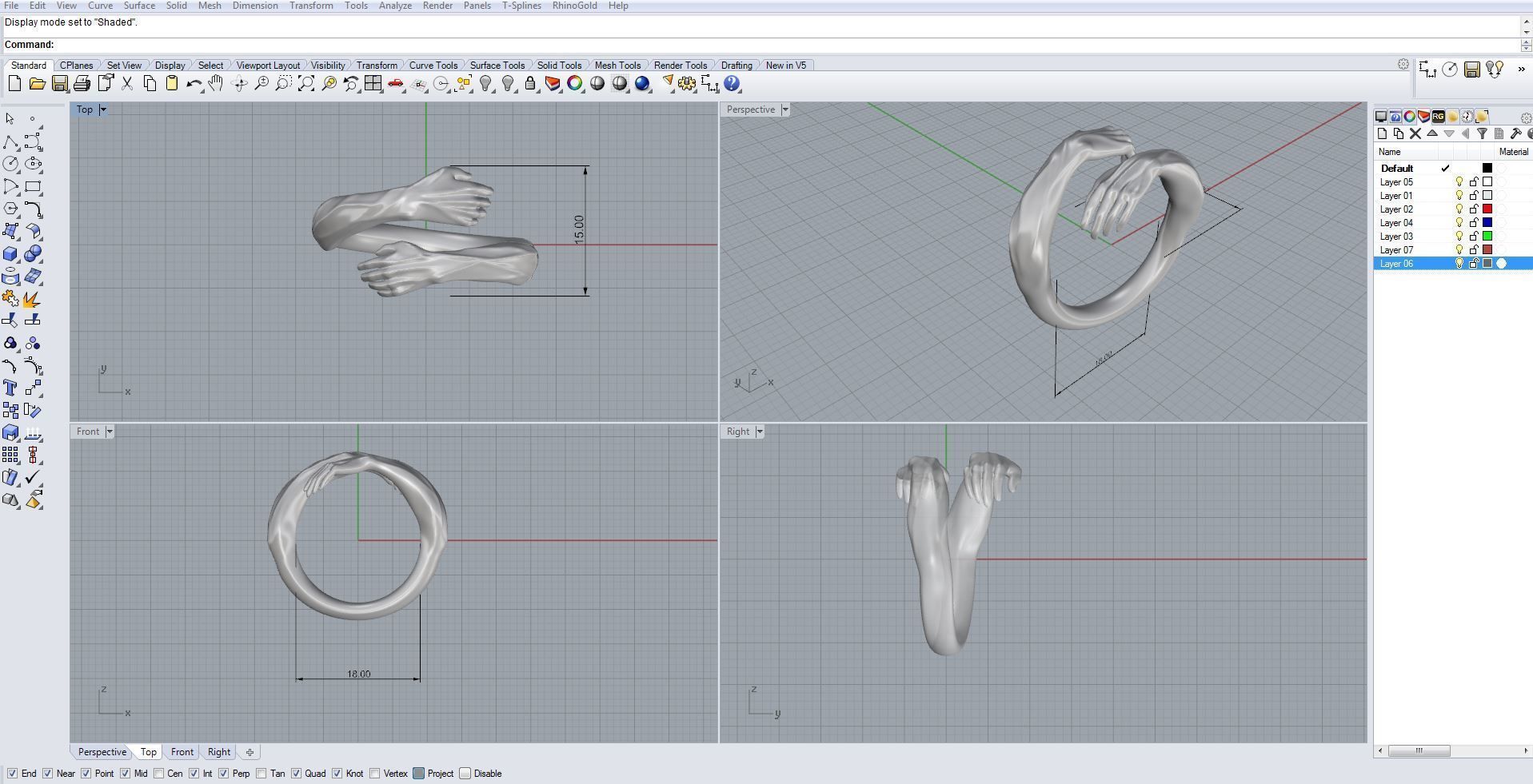Viewport: 1533px width, 784px height.
Task: Select the Text object T tool
Action: 10,388
